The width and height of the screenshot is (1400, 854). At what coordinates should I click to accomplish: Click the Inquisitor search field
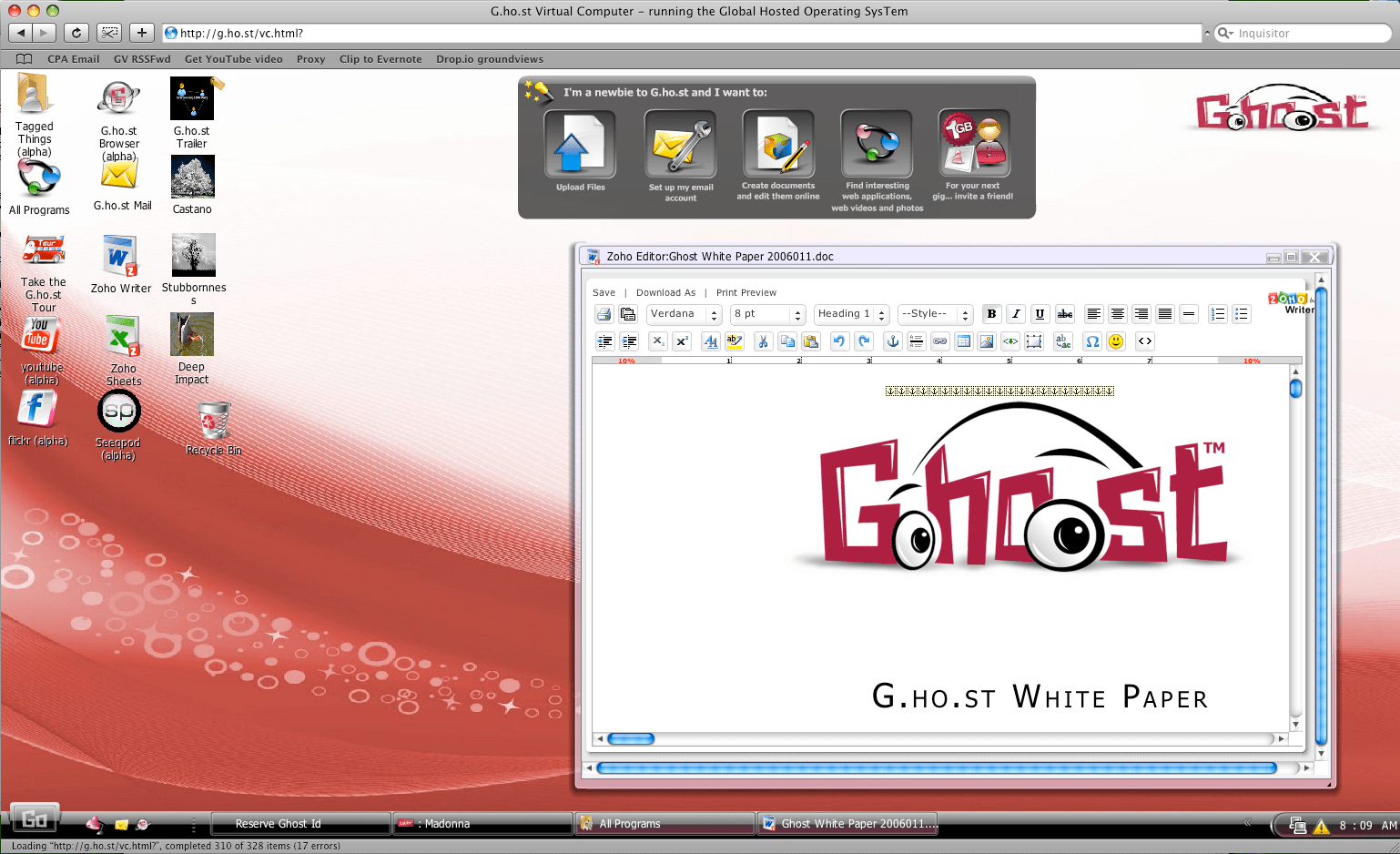click(1304, 33)
